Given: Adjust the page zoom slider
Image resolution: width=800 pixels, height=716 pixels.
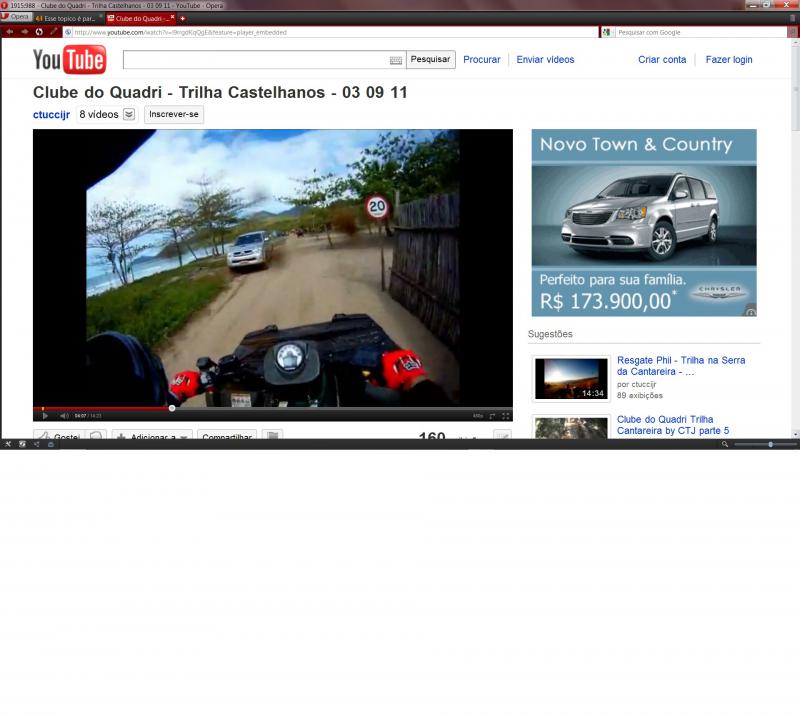Looking at the screenshot, I should (x=765, y=445).
